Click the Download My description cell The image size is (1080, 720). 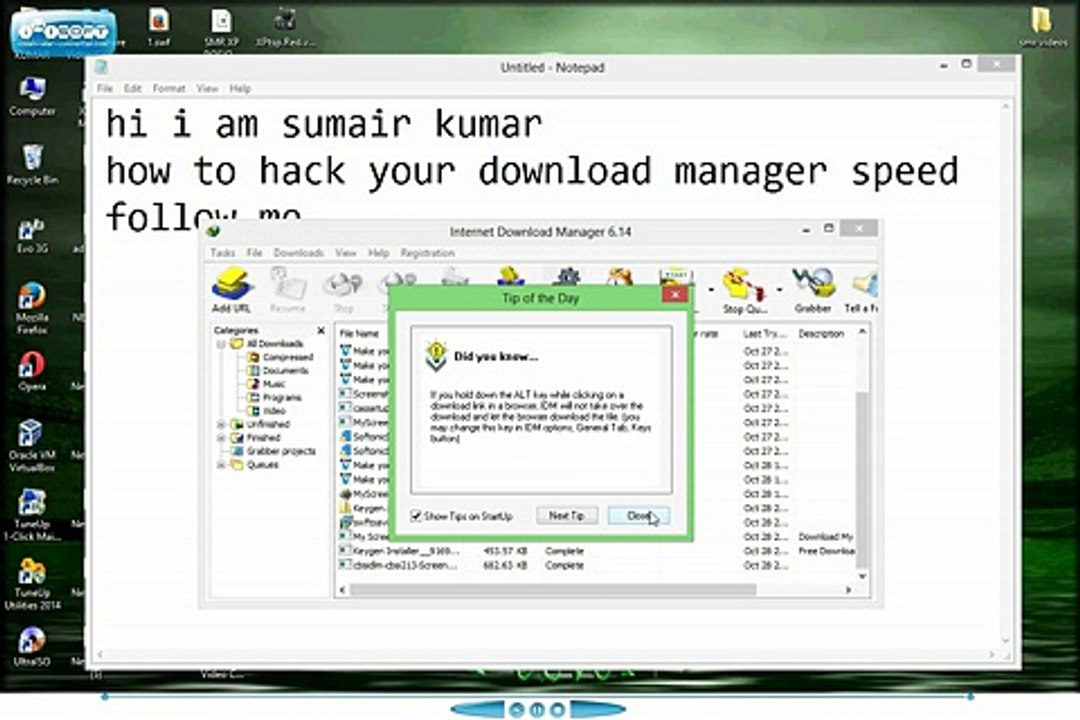pos(826,537)
